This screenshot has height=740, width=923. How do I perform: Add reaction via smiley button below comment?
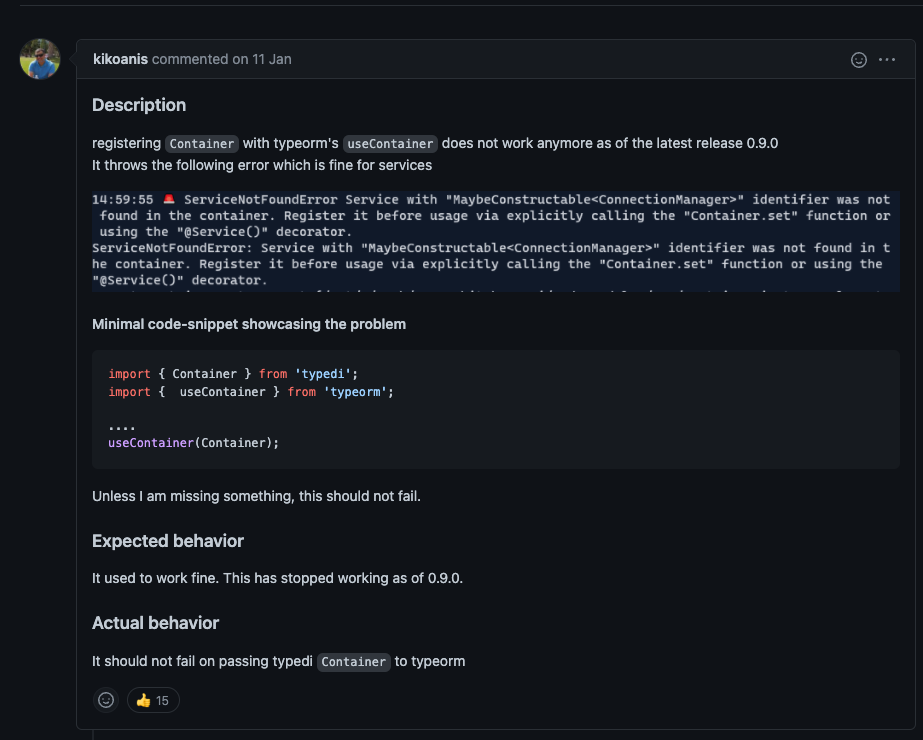[106, 700]
